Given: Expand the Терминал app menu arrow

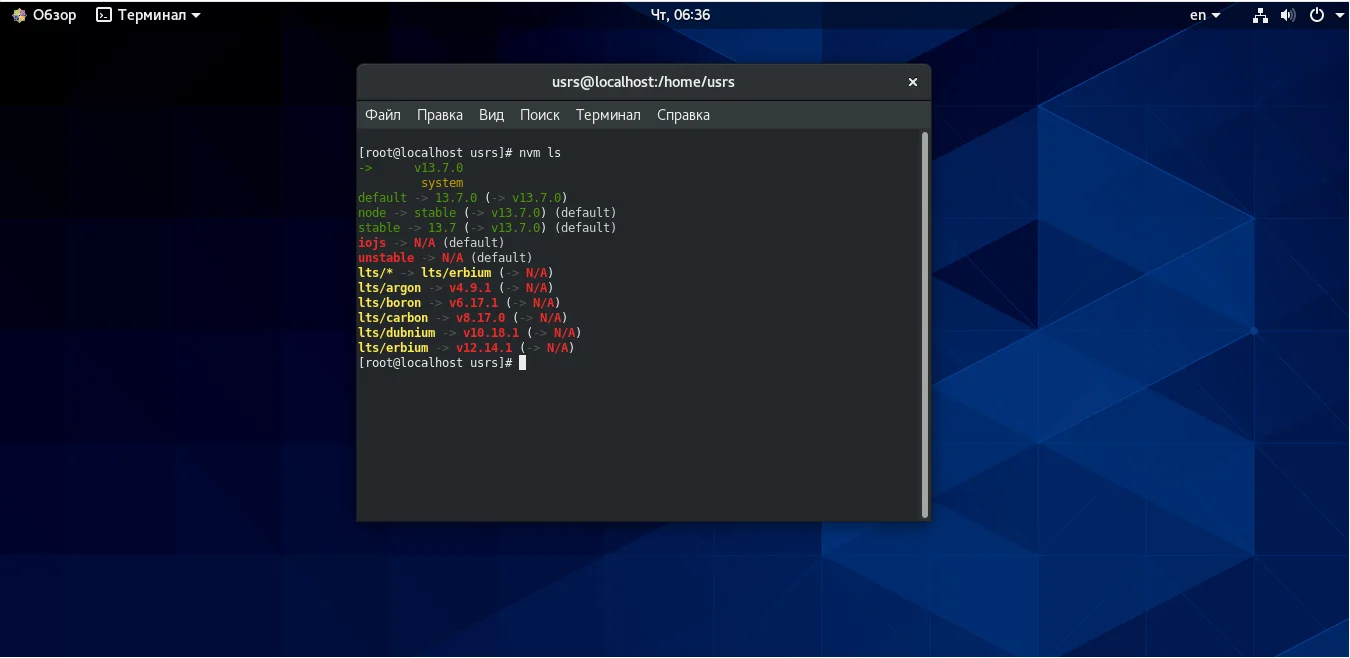Looking at the screenshot, I should coord(195,16).
